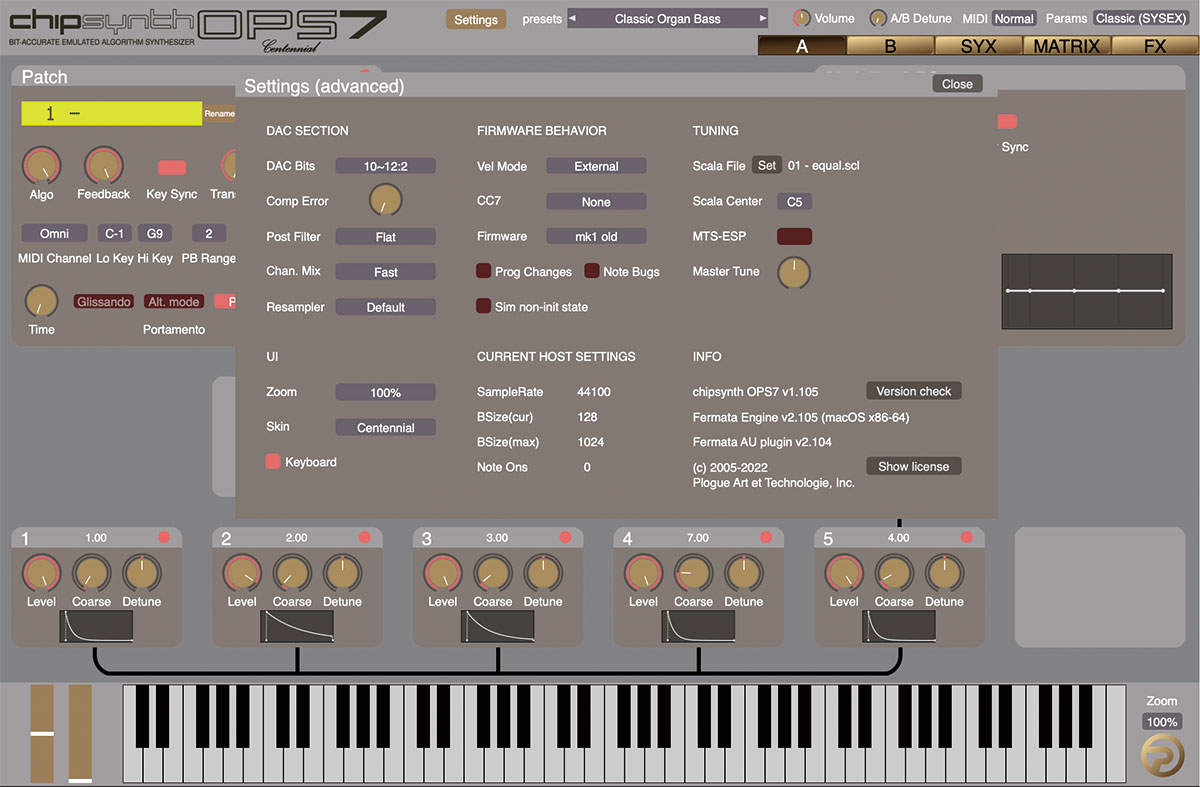Open the Firmware dropdown showing mk1 old
Image resolution: width=1200 pixels, height=787 pixels.
tap(596, 236)
